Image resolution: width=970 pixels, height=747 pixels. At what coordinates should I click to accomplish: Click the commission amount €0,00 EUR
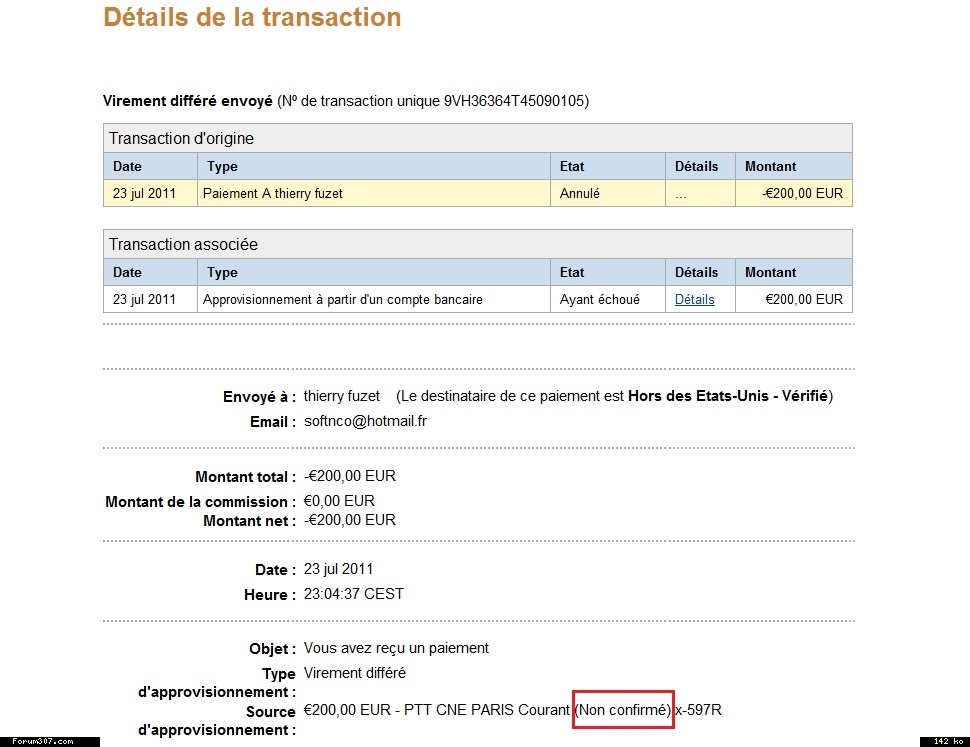coord(339,500)
